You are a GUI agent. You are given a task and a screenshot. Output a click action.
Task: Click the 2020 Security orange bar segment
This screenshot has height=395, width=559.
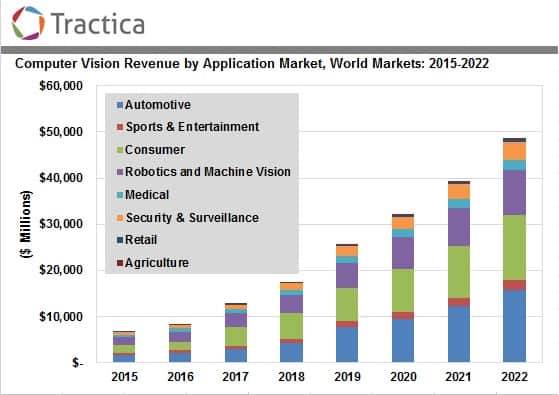click(x=403, y=223)
